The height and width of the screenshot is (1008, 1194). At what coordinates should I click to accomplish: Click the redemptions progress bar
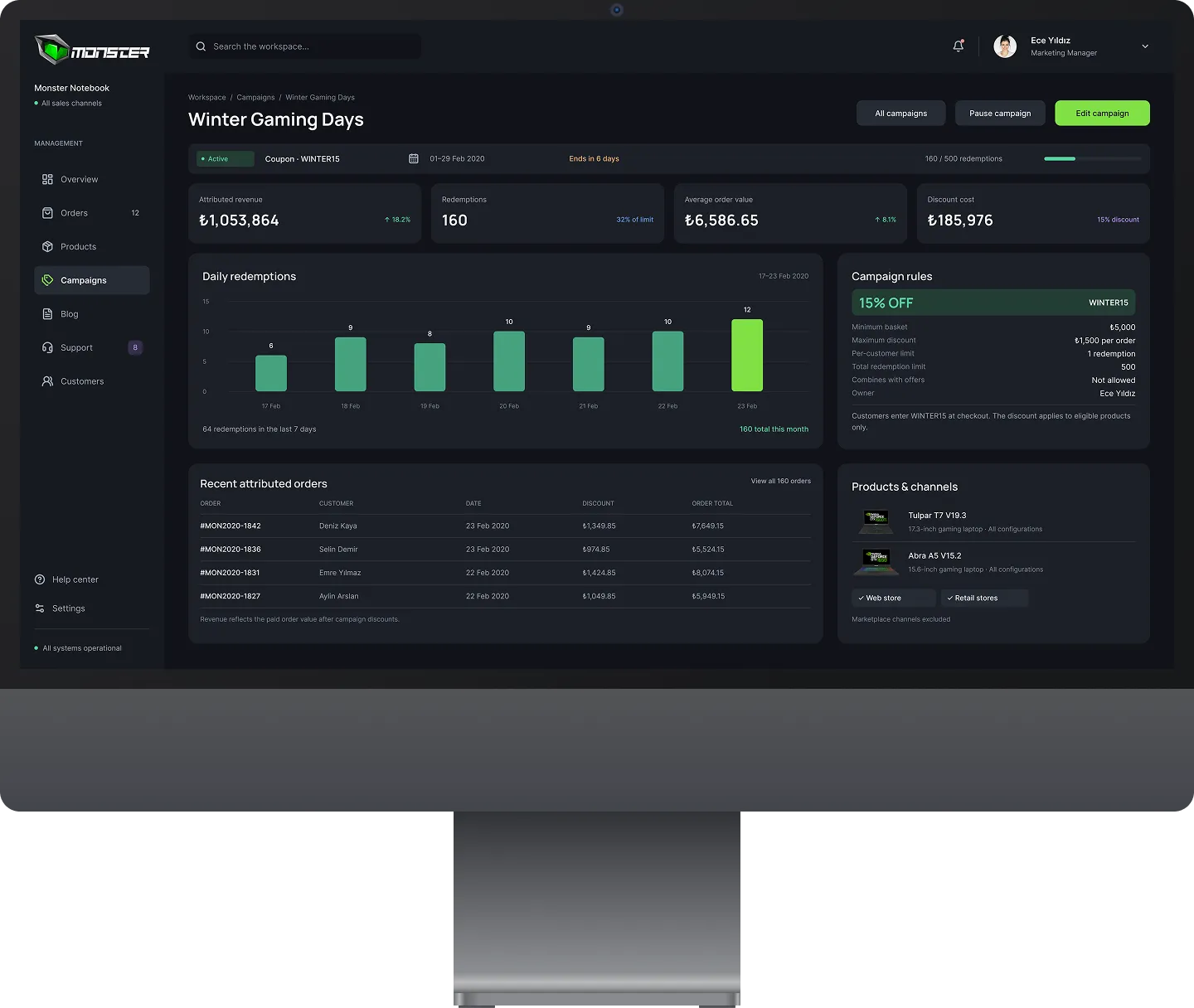click(x=1092, y=158)
